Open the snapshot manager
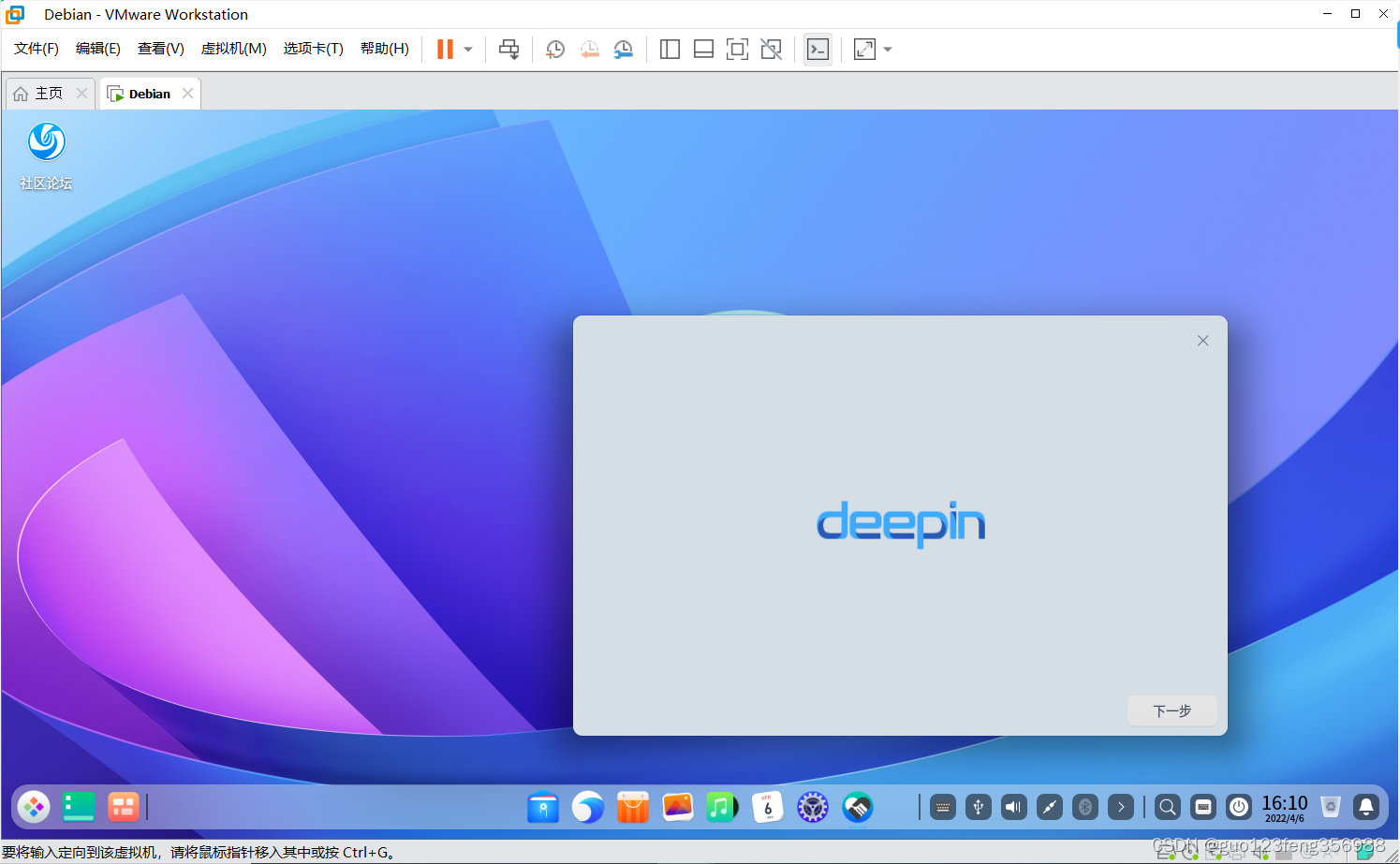Screen dimensions: 1400x864 point(623,50)
